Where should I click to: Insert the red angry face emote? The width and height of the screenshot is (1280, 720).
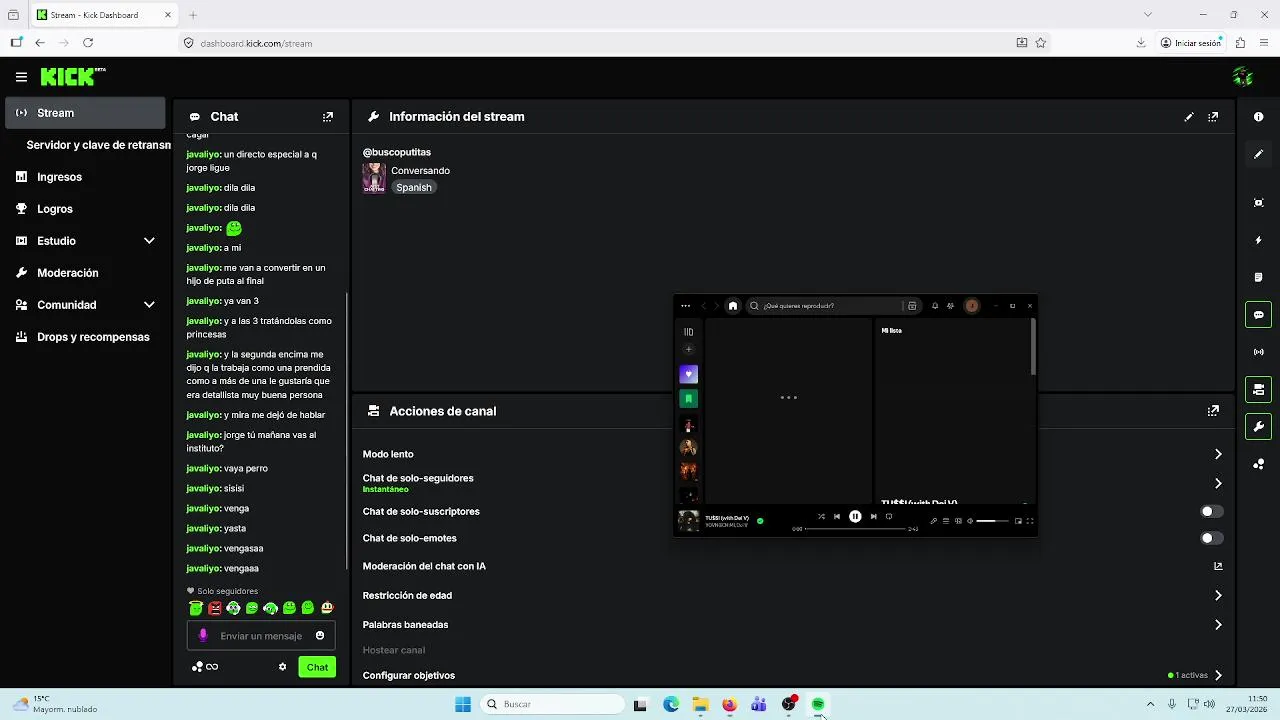pos(214,608)
